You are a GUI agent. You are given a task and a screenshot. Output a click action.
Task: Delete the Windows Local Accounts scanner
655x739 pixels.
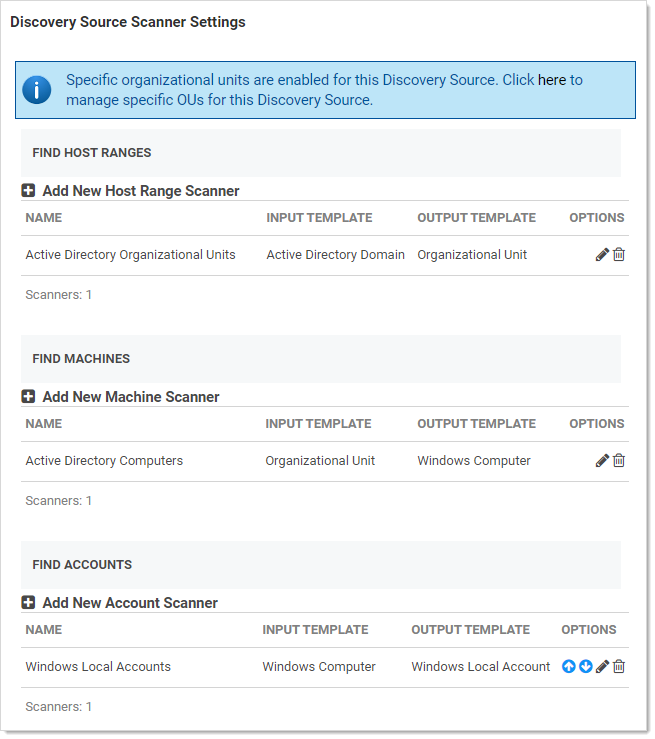click(619, 667)
